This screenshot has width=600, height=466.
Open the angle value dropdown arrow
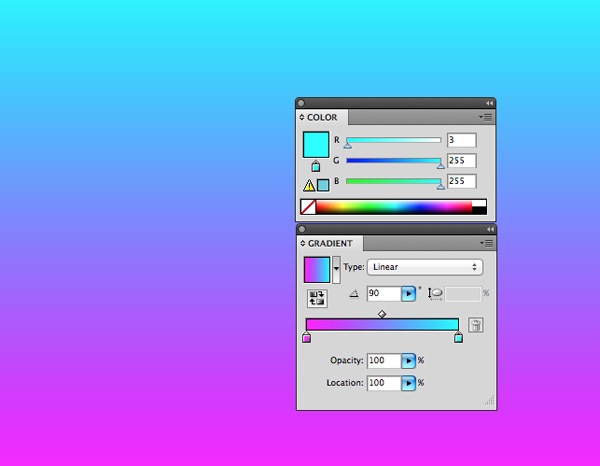point(408,294)
